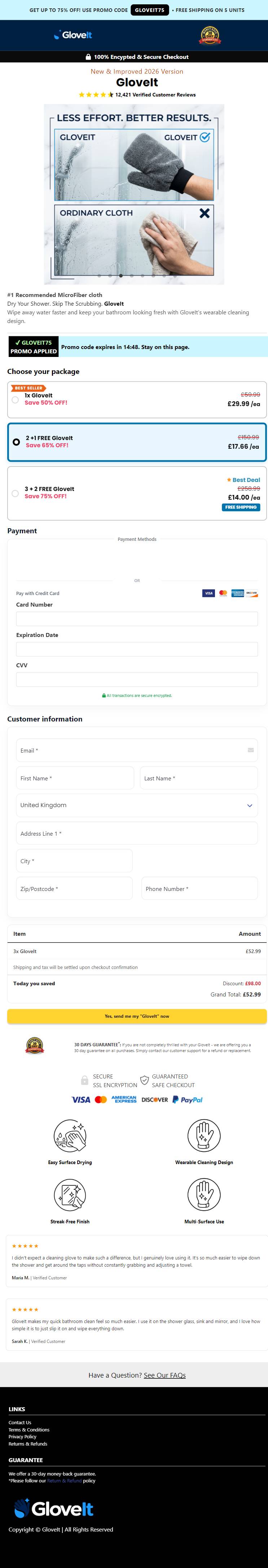
Task: Click the BEST SELLER ribbon tag
Action: [x=28, y=388]
